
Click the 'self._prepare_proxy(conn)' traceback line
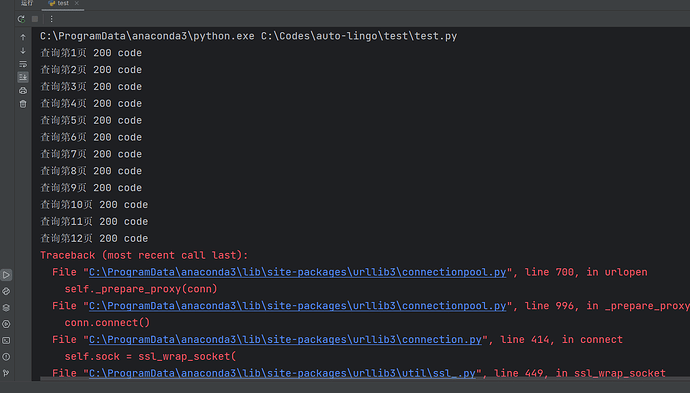click(x=141, y=289)
